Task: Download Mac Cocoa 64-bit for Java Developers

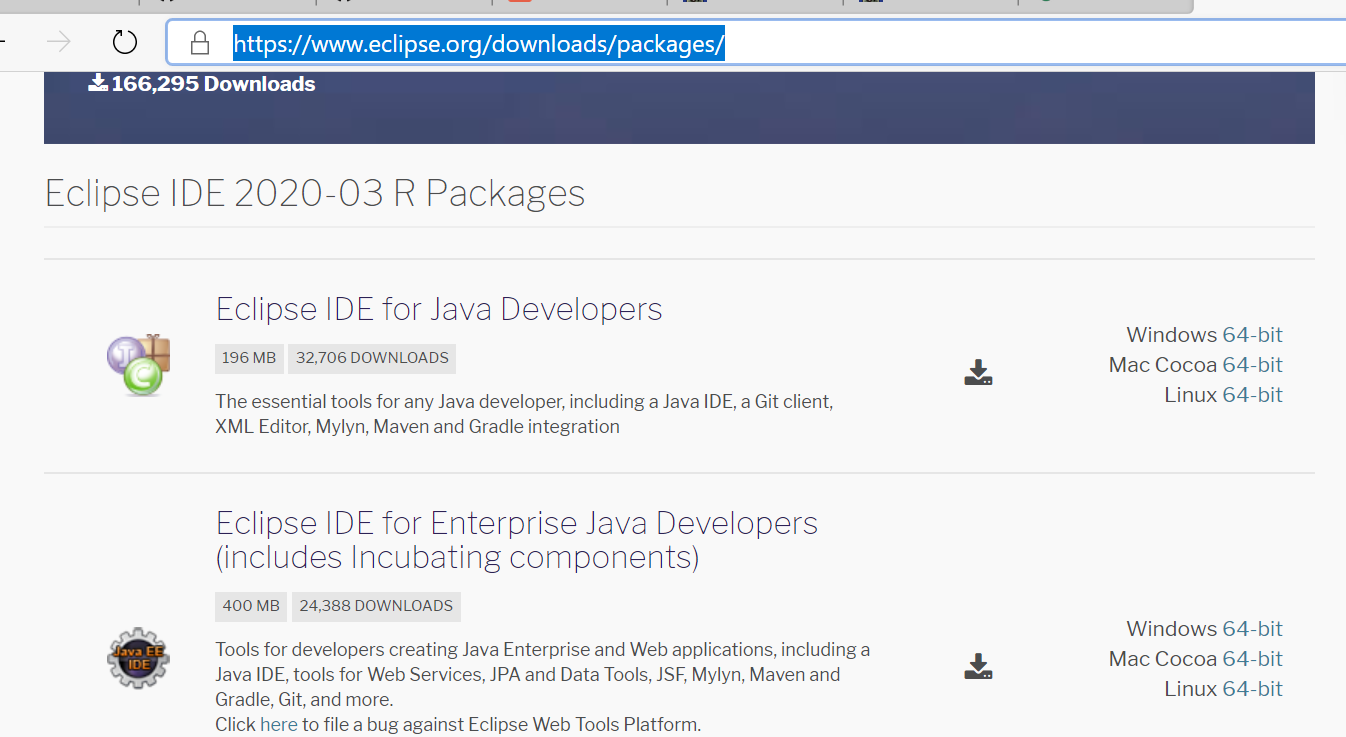Action: [1252, 365]
